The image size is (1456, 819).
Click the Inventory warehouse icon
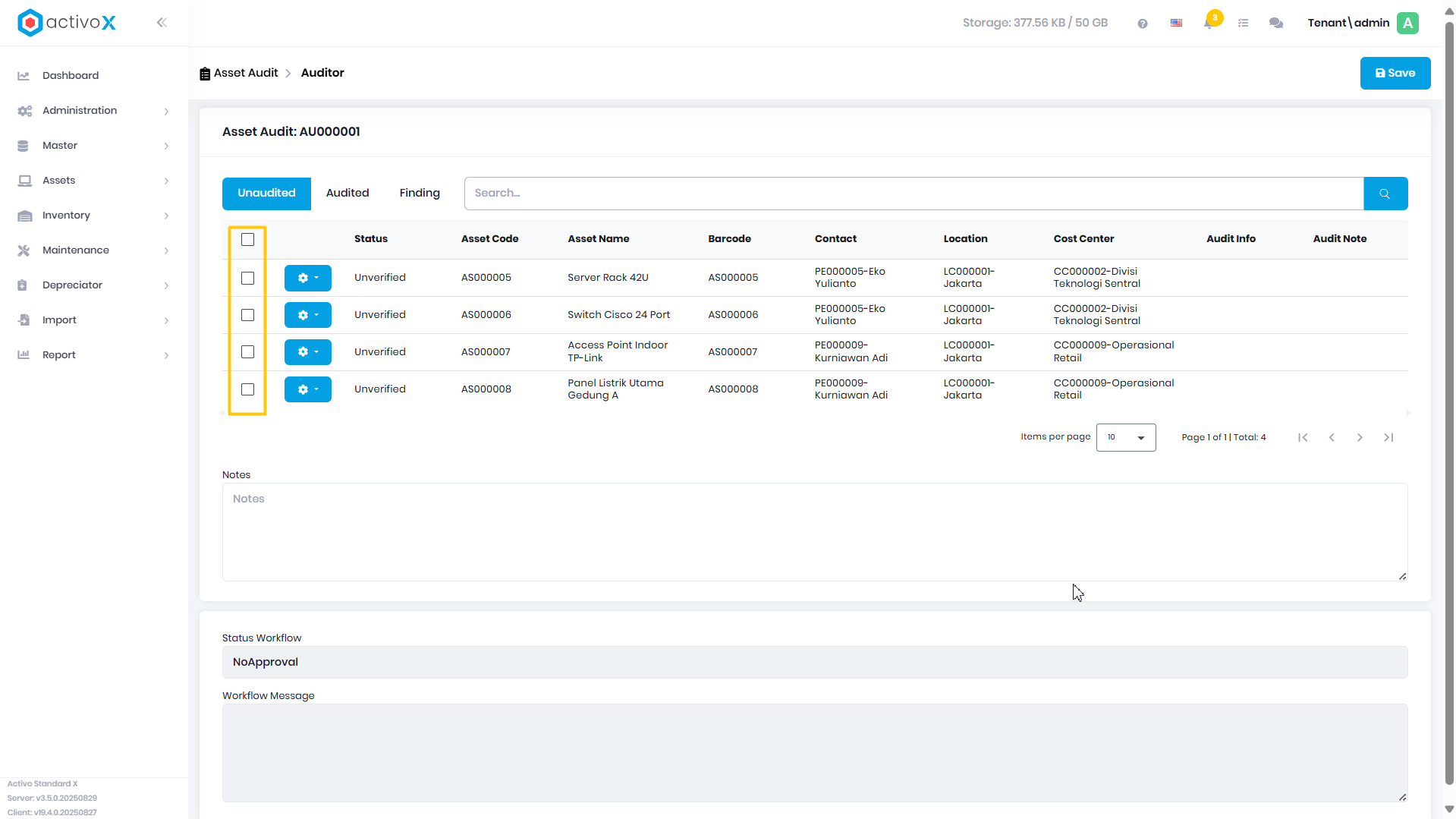pos(24,216)
